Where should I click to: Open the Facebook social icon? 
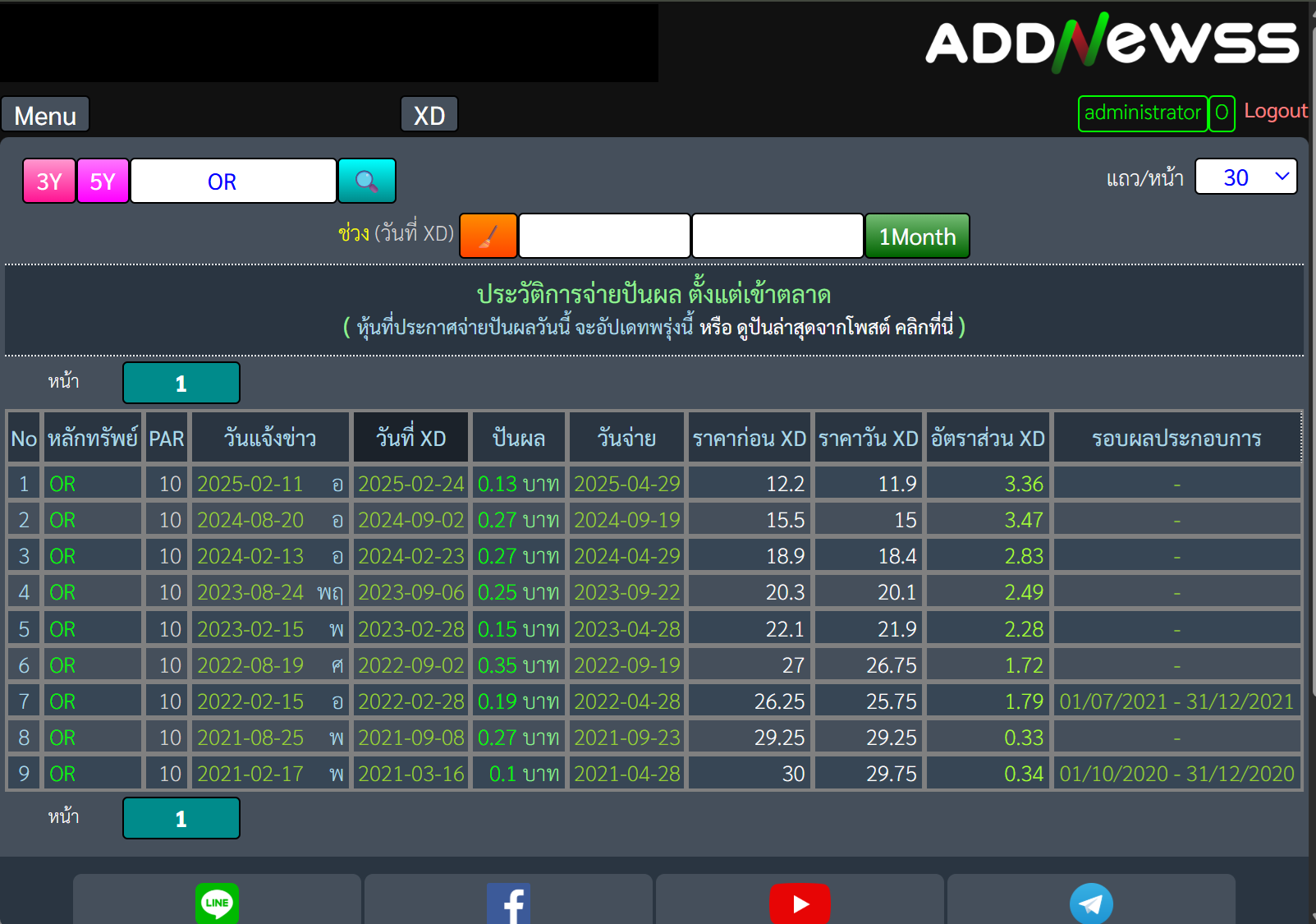coord(509,903)
